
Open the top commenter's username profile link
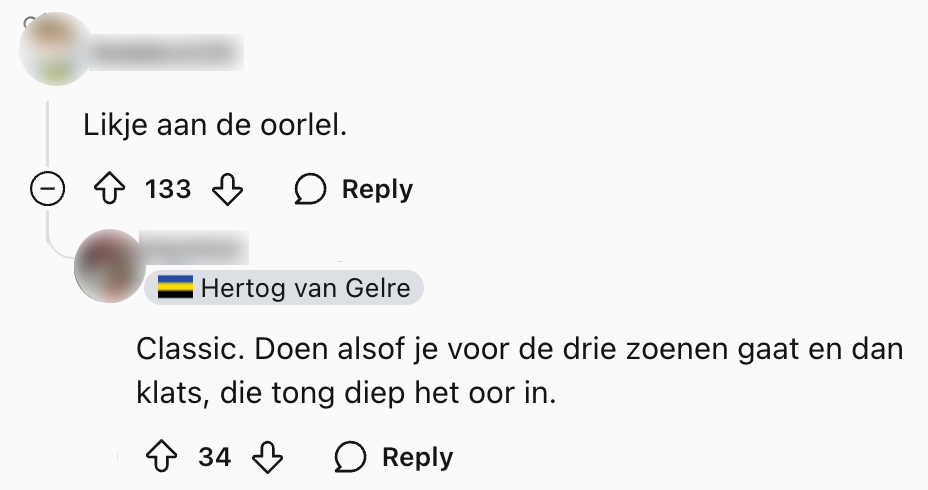coord(165,48)
